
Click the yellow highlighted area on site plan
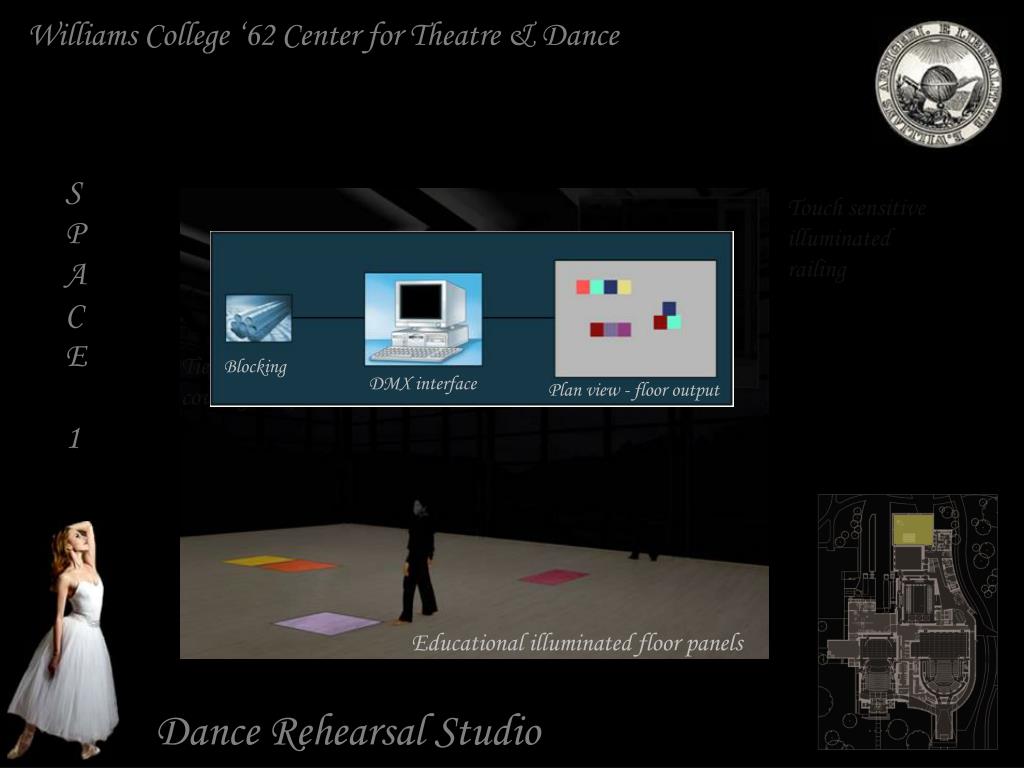pyautogui.click(x=912, y=529)
